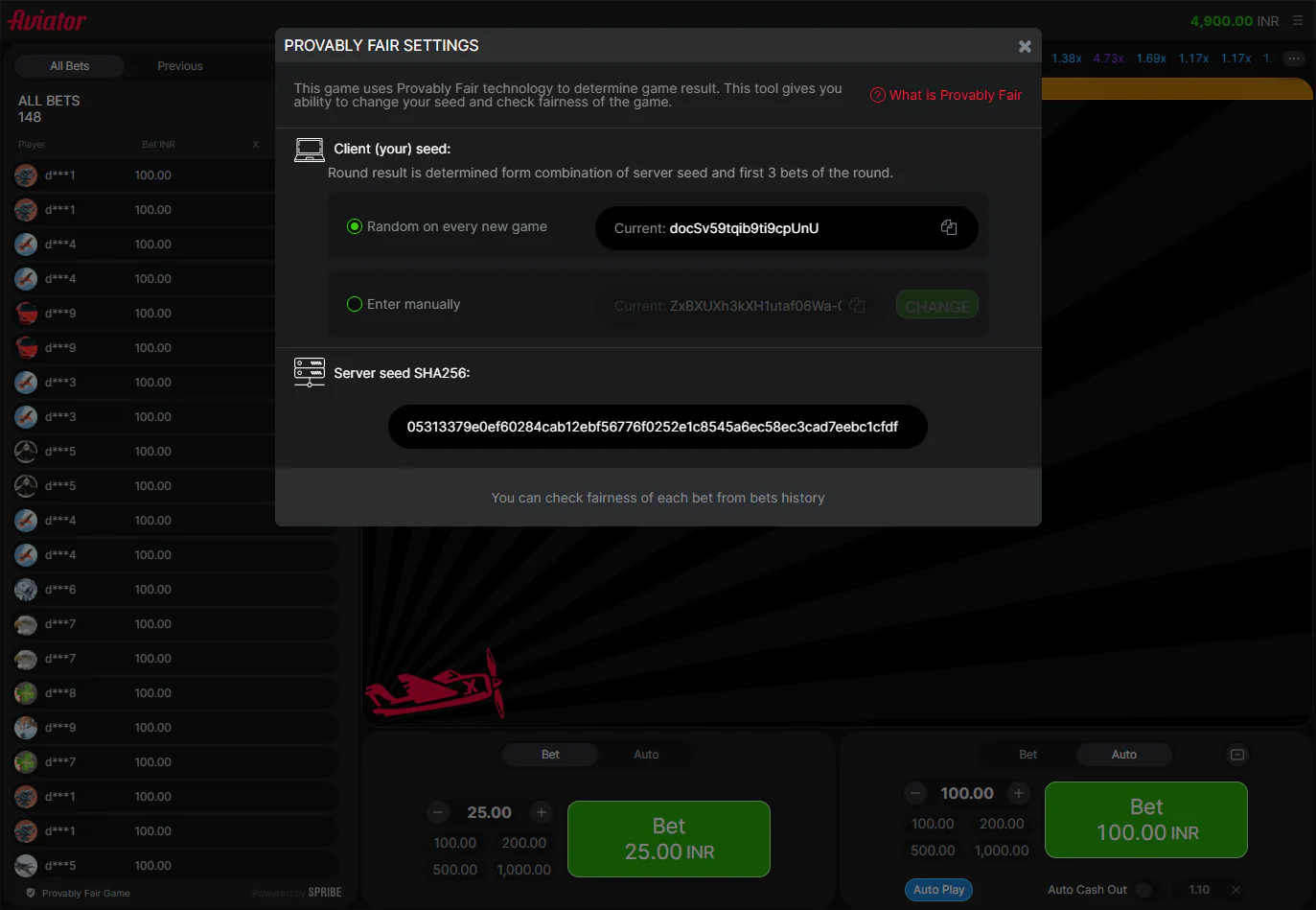1316x910 pixels.
Task: Increase the 25.00 bet amount with plus
Action: point(541,812)
